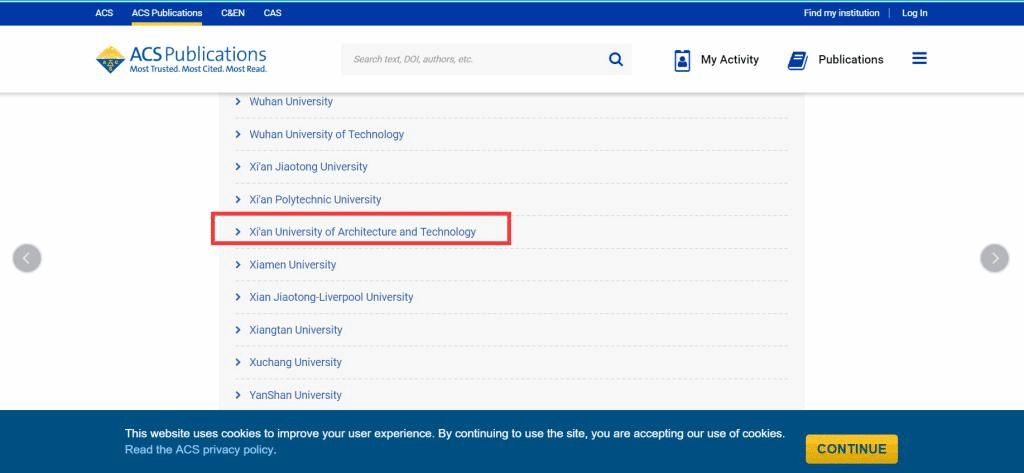1024x473 pixels.
Task: Expand chevron beside YanShan University
Action: (238, 395)
